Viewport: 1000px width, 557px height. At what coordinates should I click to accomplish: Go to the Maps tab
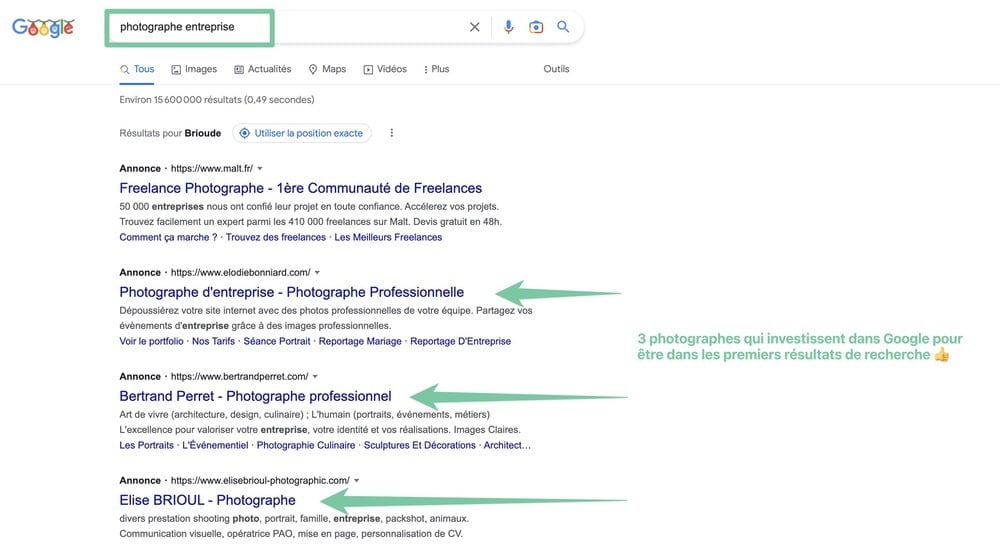click(327, 69)
